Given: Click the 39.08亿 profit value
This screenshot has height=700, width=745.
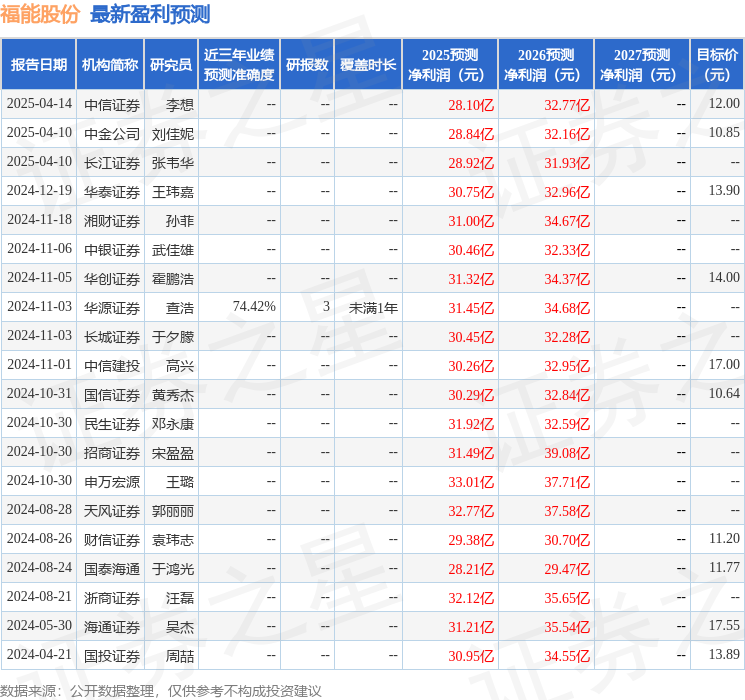Looking at the screenshot, I should coord(567,453).
